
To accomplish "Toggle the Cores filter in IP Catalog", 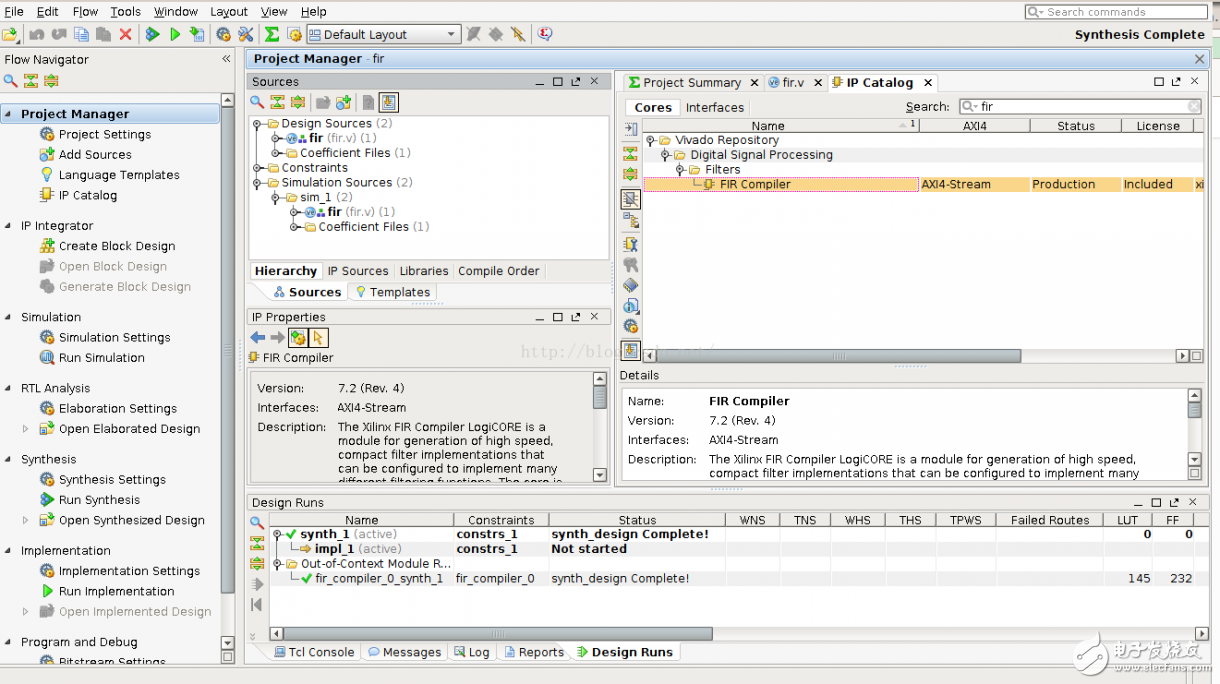I will point(652,107).
